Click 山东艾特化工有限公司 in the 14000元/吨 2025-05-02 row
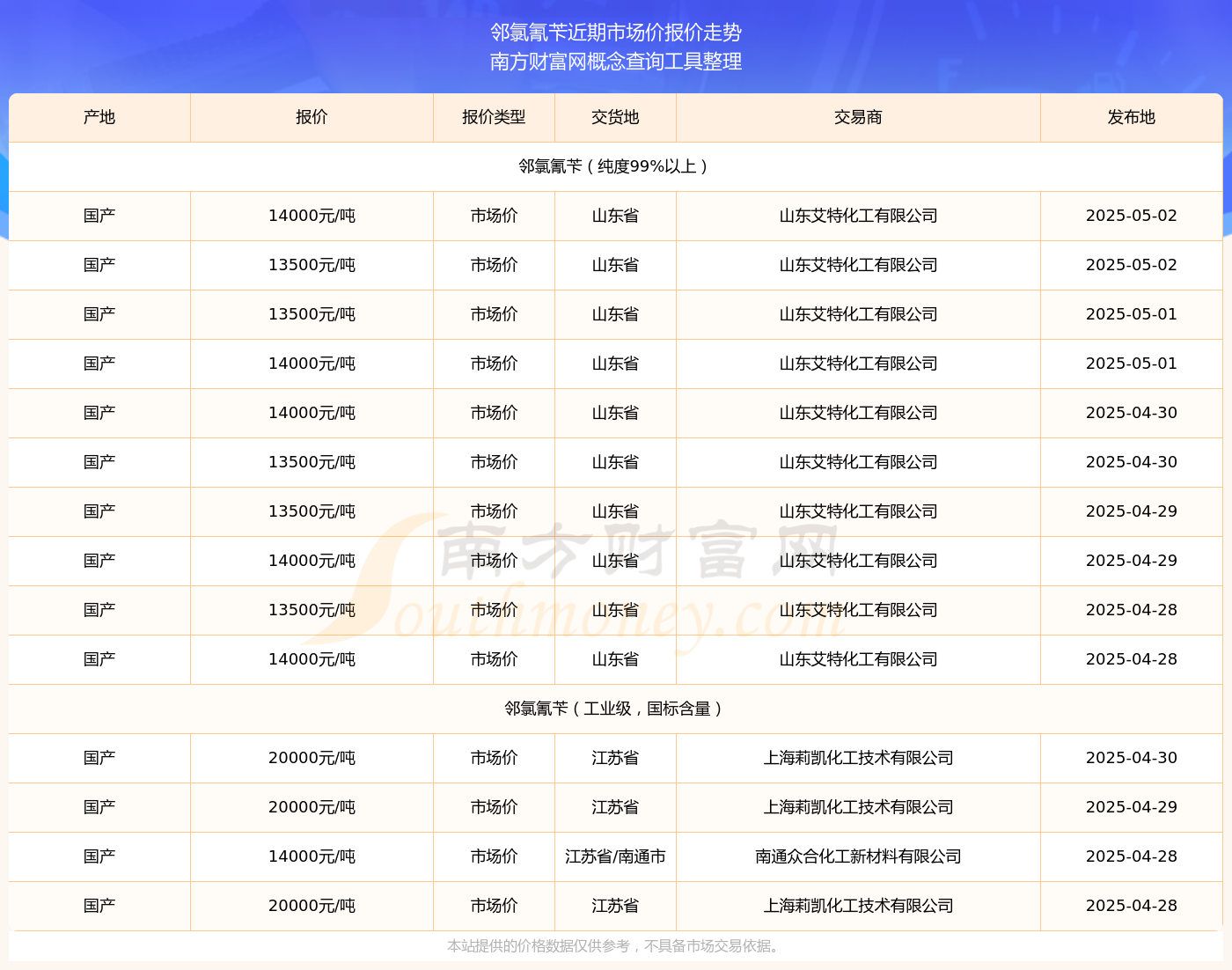 (x=858, y=216)
